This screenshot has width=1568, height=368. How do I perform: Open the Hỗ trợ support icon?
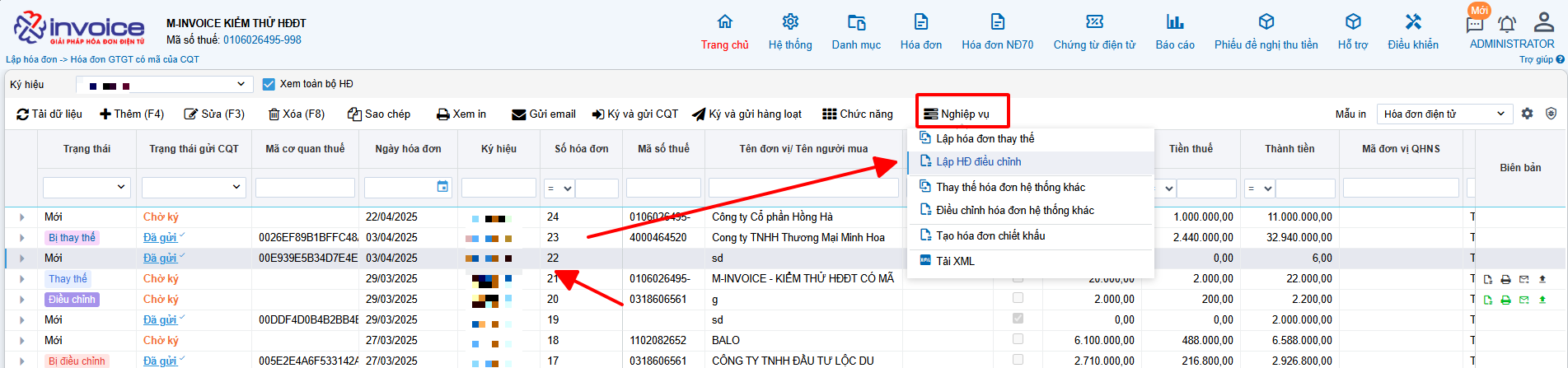point(1352,22)
